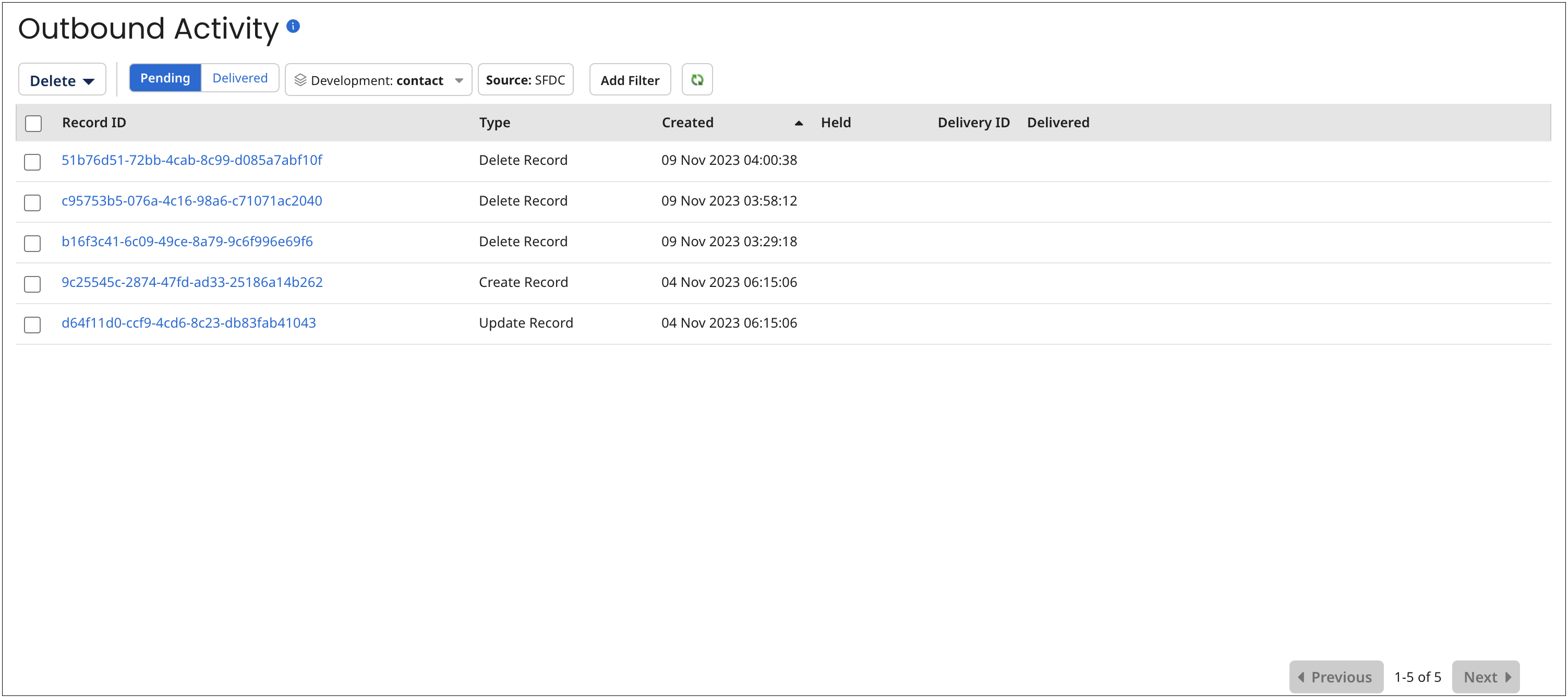Expand the Development: contact filter dropdown

377,80
